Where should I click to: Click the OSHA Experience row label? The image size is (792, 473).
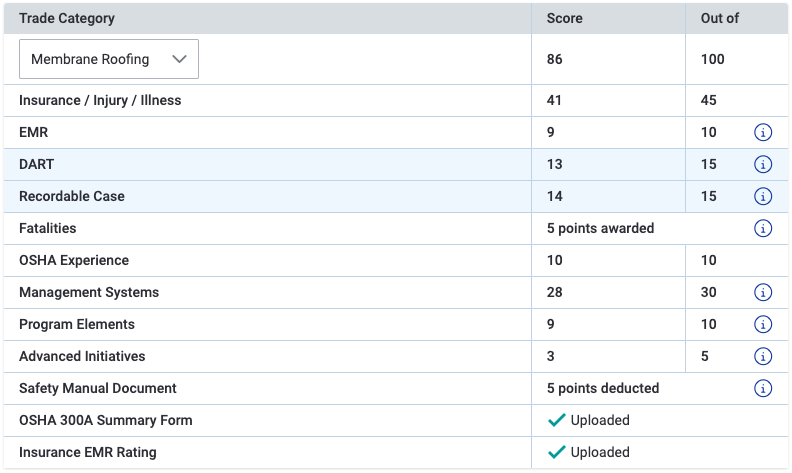74,260
